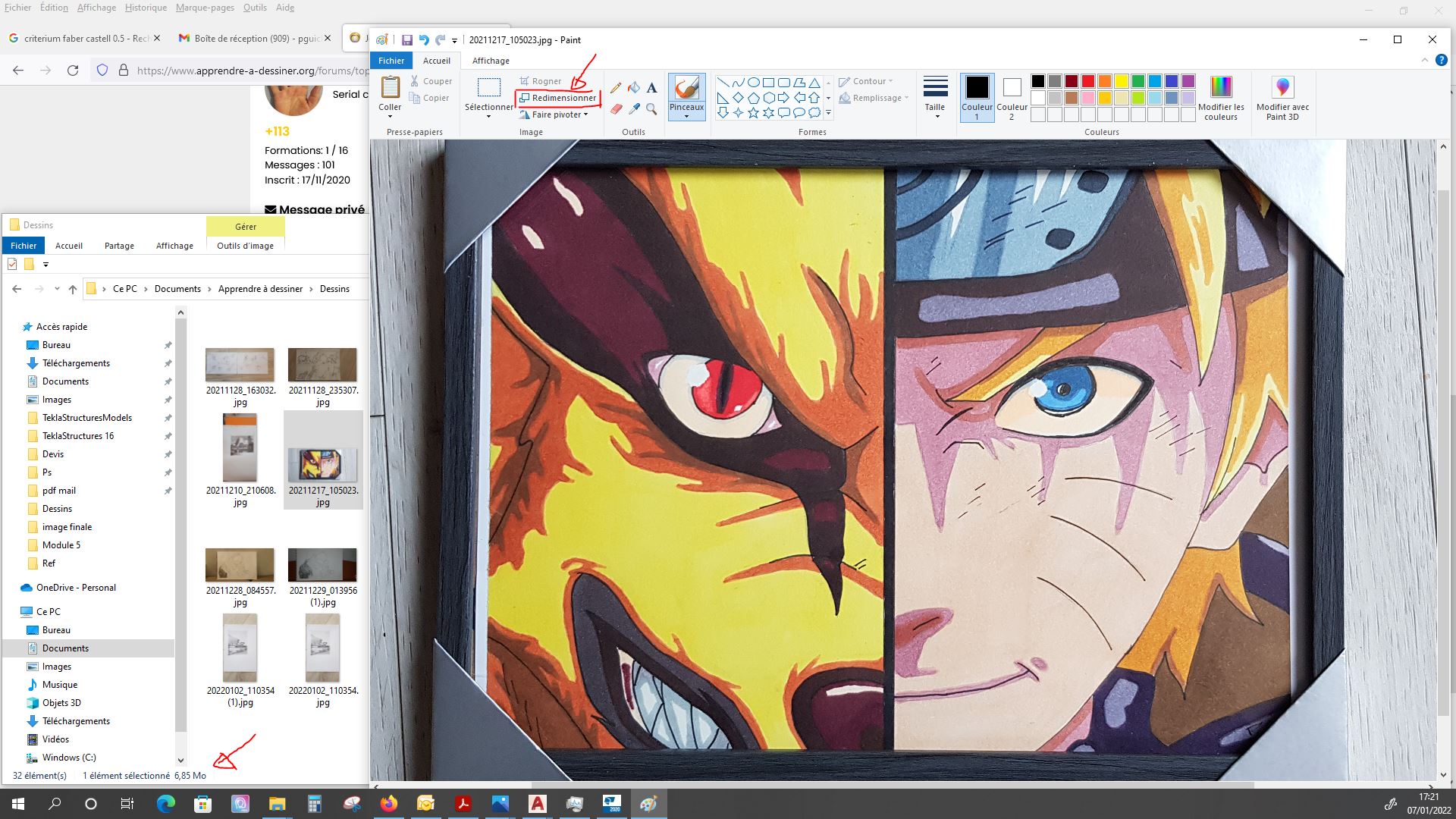Select the Eraser tool in Paint
Image resolution: width=1456 pixels, height=819 pixels.
pos(616,109)
